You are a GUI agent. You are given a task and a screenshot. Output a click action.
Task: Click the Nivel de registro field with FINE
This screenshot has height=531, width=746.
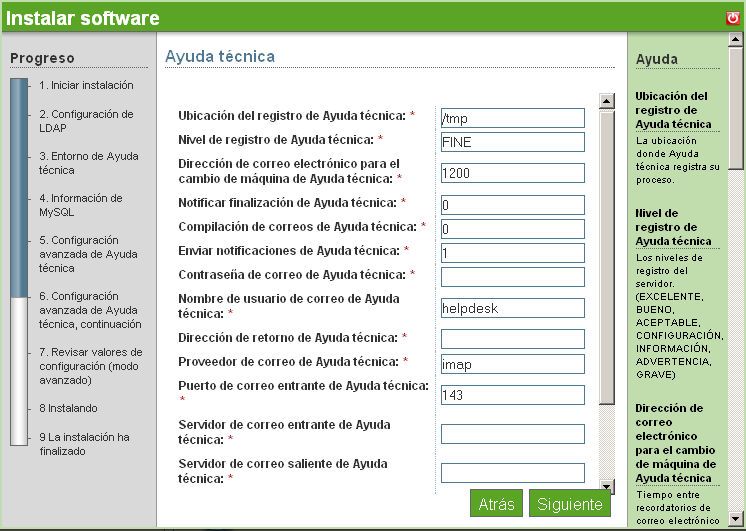click(x=512, y=142)
